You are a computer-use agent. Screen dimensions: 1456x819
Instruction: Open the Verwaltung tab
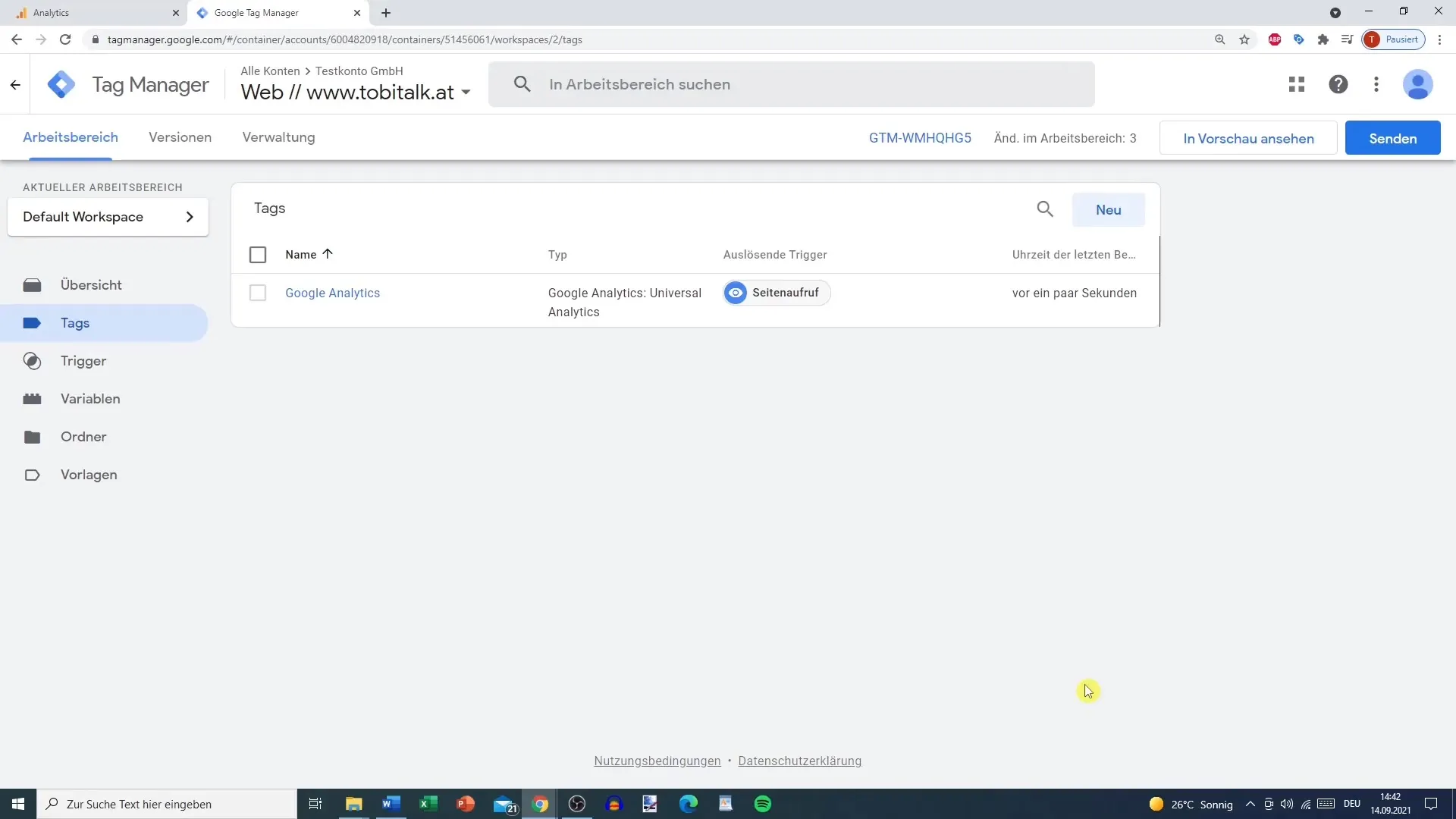[278, 137]
